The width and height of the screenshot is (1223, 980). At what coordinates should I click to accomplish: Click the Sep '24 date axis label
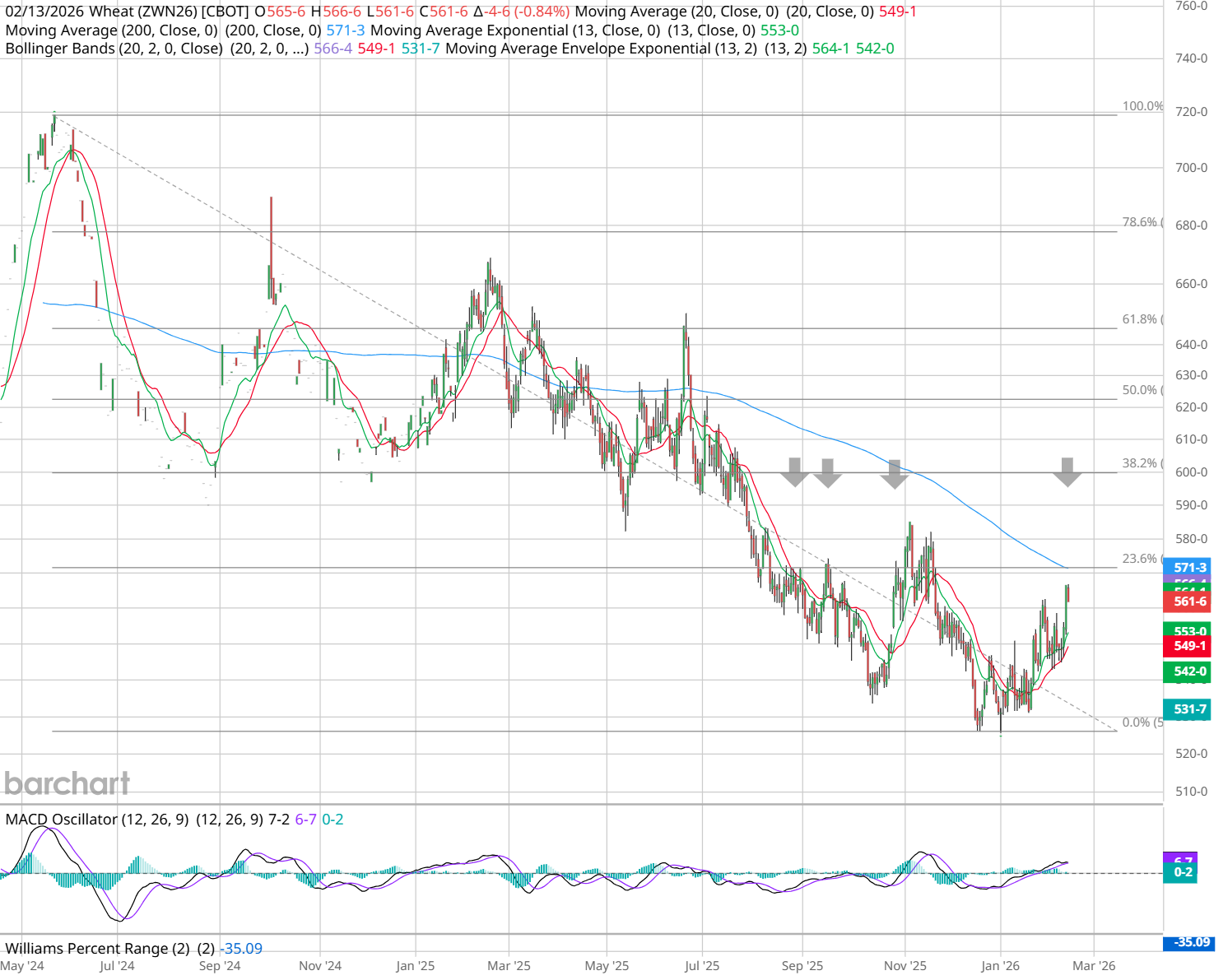coord(220,966)
